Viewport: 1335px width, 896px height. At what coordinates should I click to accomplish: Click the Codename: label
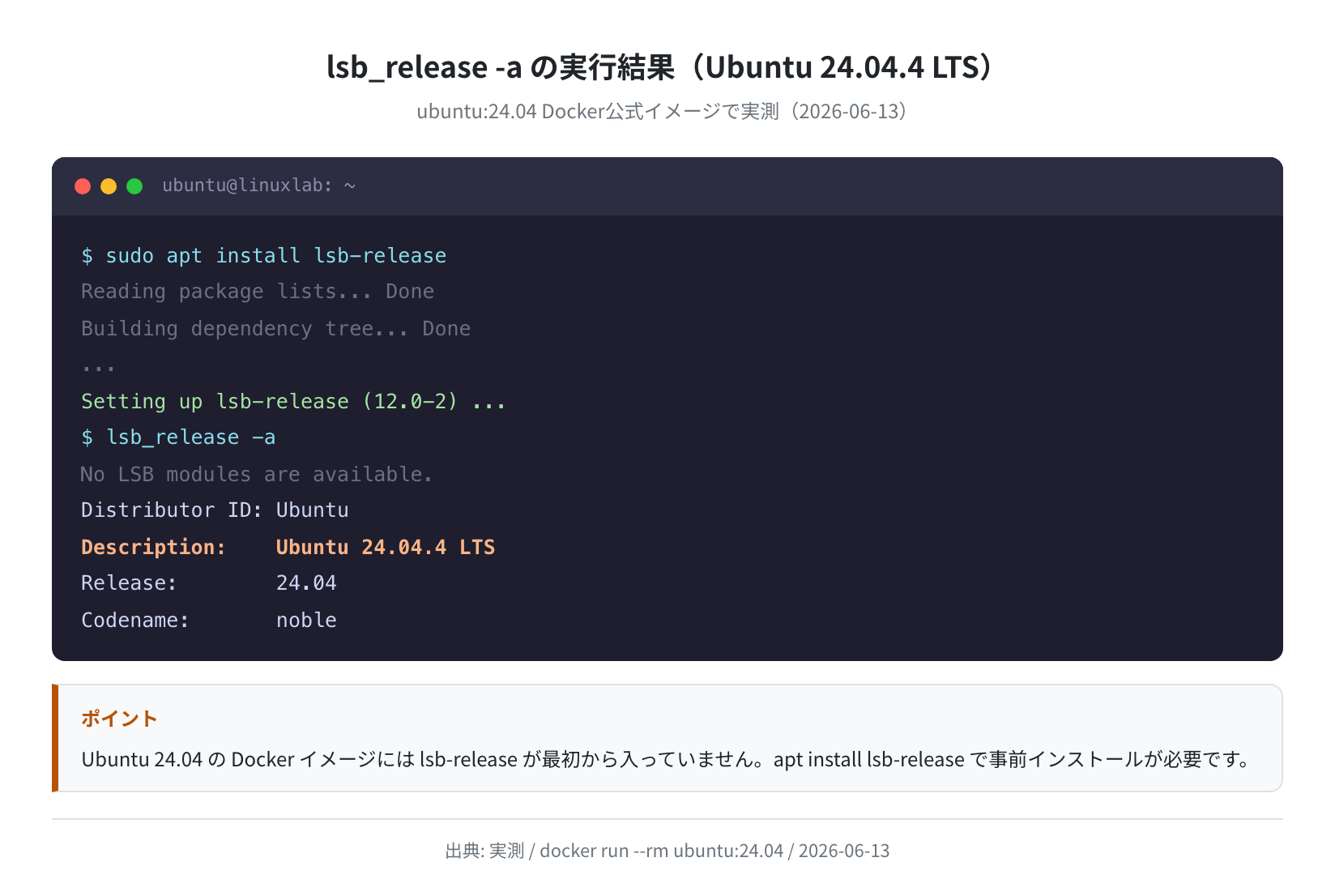tap(135, 620)
